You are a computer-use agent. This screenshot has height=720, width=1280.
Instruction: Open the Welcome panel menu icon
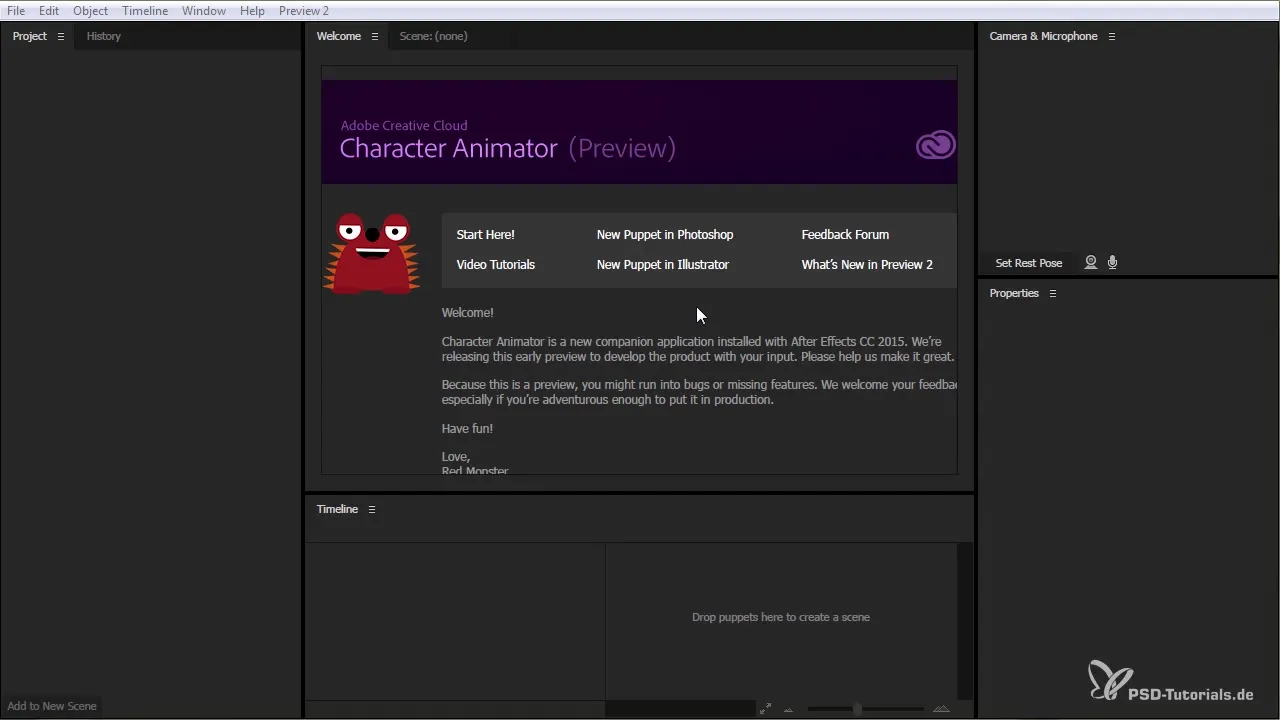(375, 36)
